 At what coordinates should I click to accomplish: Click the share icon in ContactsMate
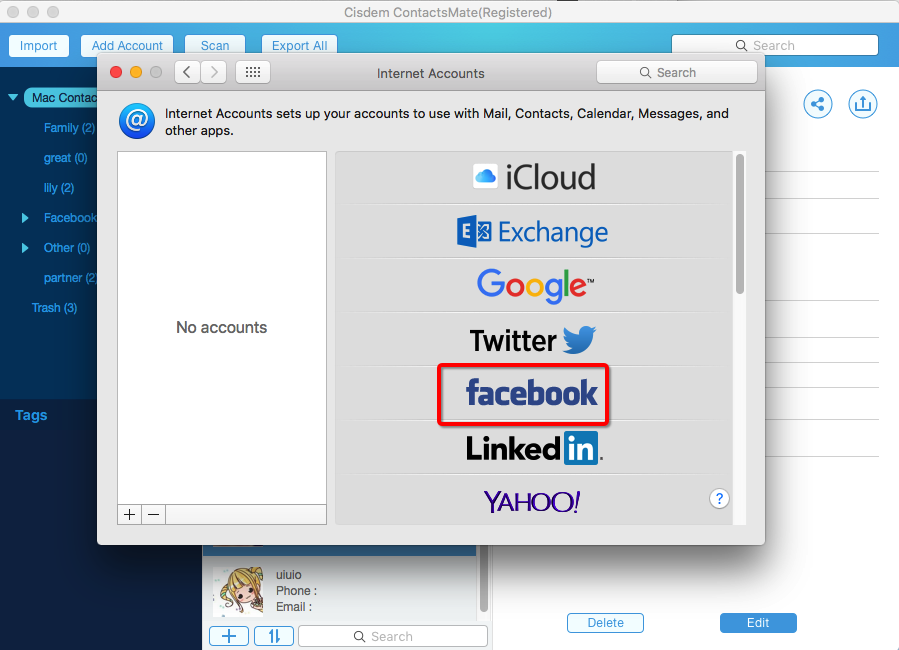[818, 104]
